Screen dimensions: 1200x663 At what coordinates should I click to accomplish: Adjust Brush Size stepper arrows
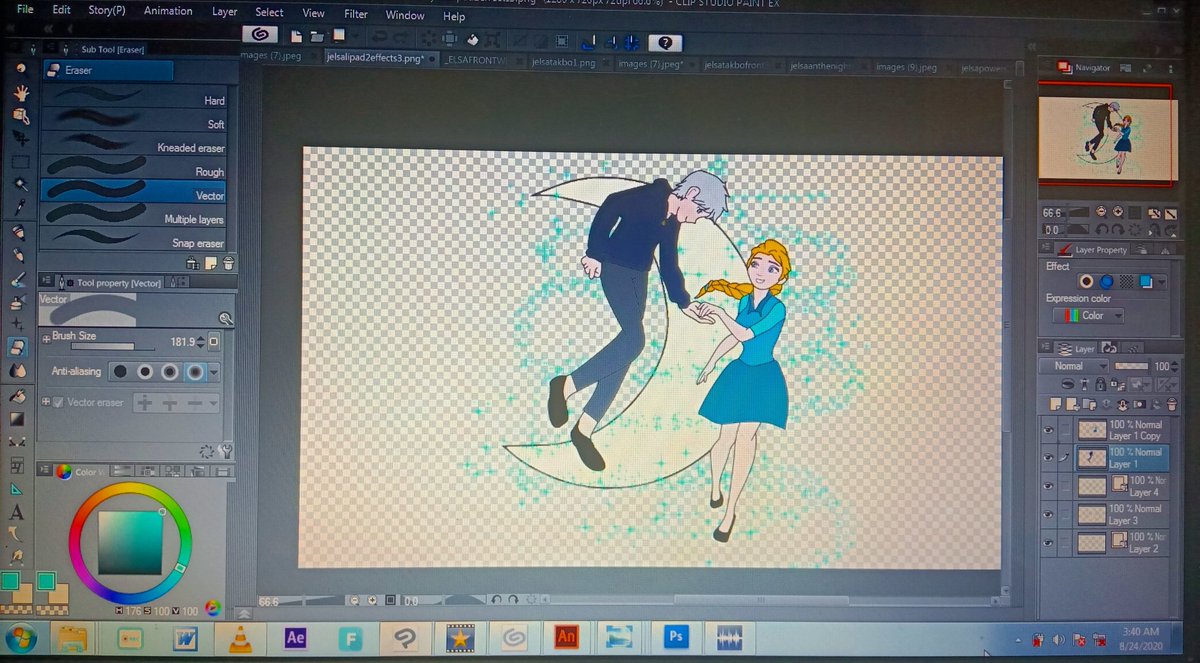point(201,342)
